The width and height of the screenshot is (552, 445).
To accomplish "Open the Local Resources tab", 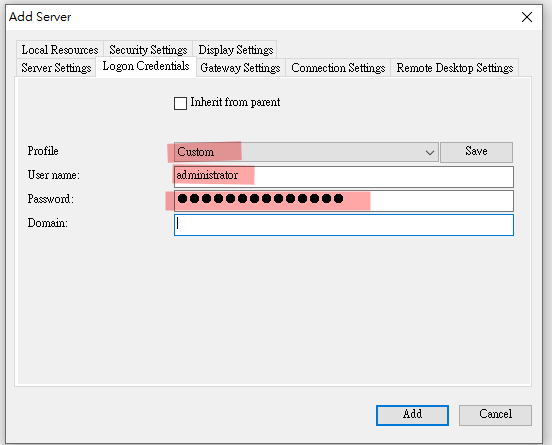I will [60, 50].
